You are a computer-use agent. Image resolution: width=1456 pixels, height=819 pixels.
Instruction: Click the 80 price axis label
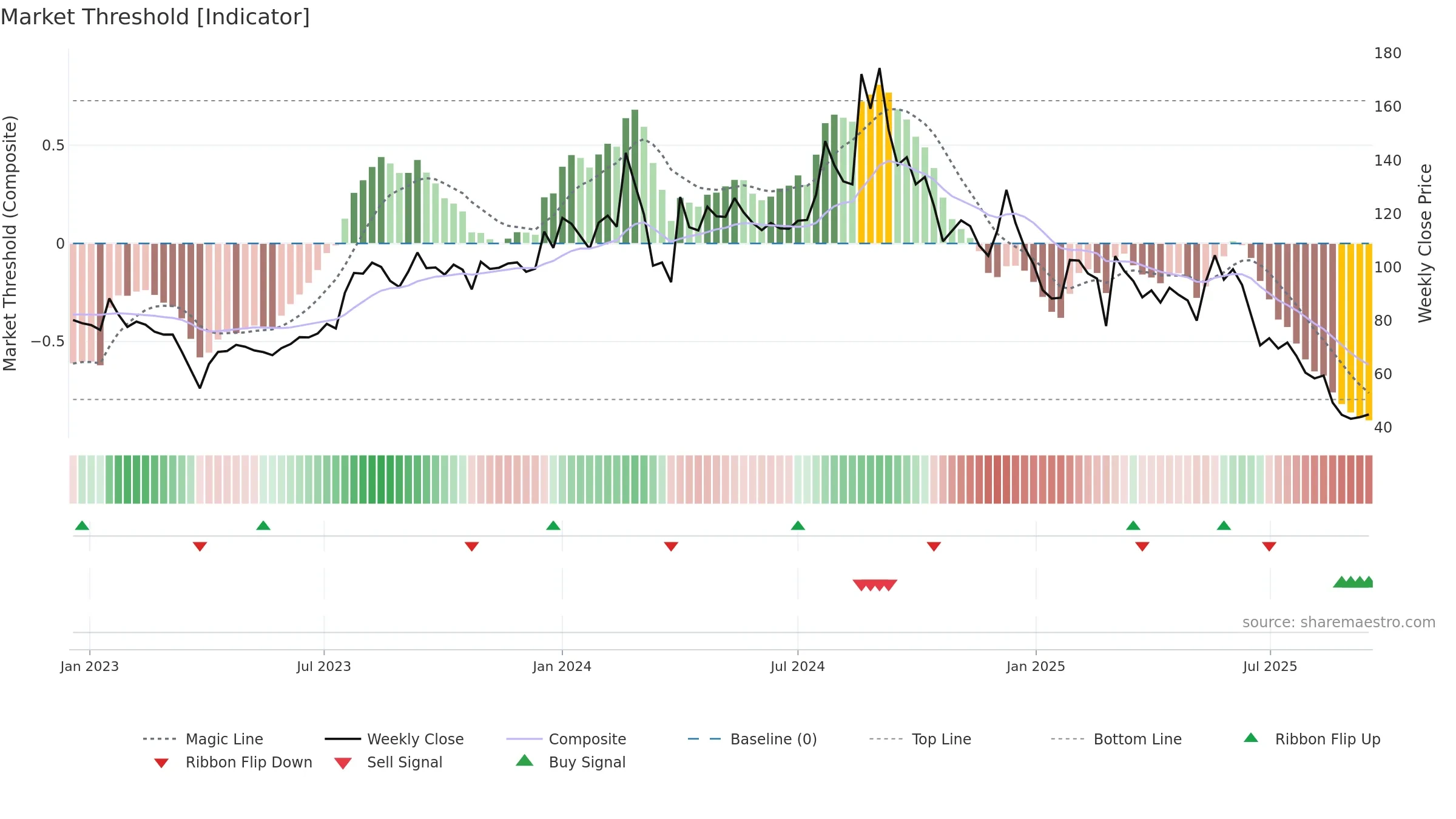[1383, 320]
